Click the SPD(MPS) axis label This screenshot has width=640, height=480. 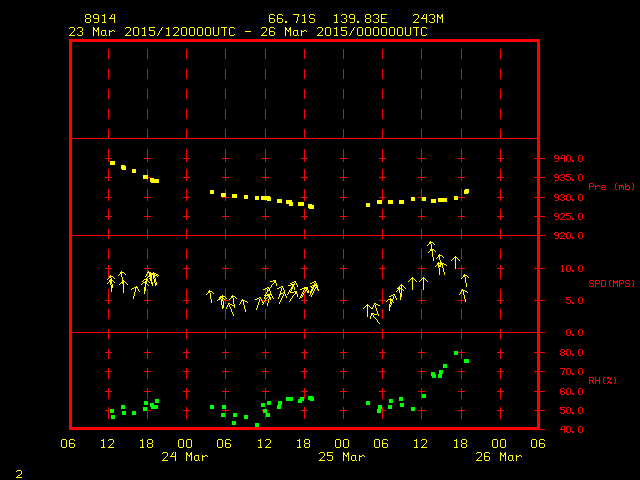pyautogui.click(x=611, y=283)
